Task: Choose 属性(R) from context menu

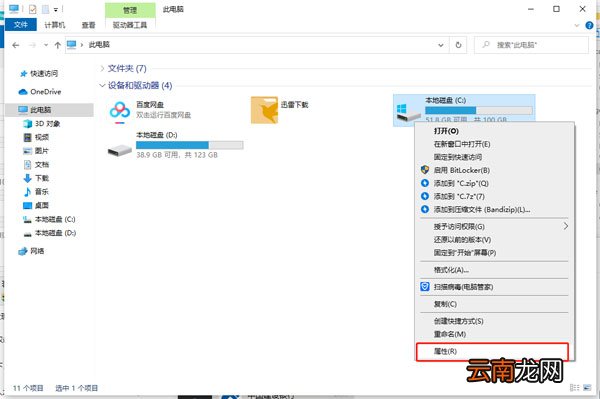Action: click(x=492, y=351)
